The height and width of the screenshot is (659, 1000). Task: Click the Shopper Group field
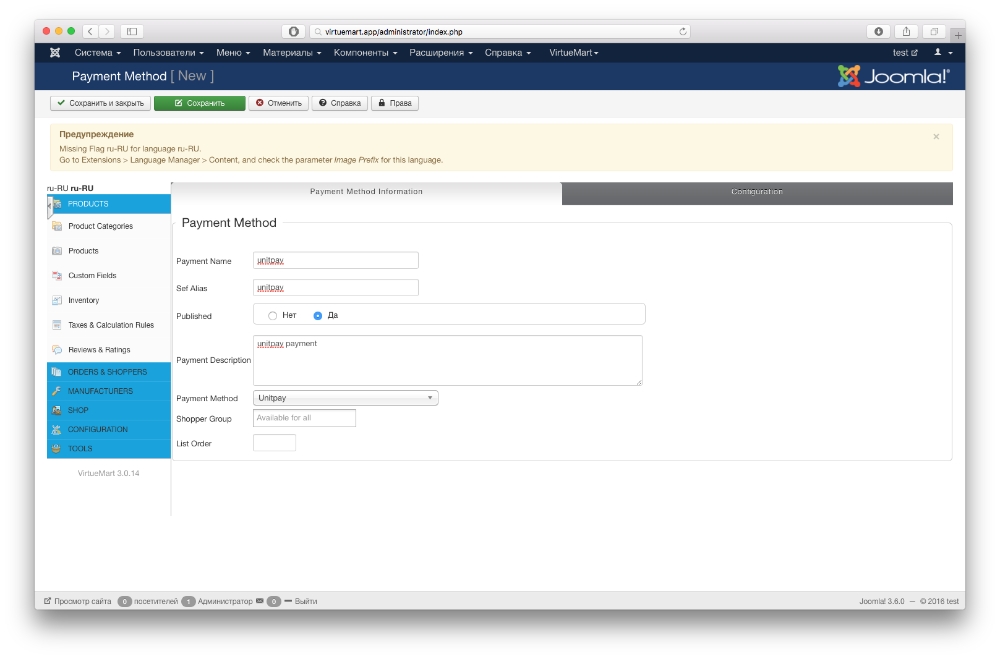304,418
